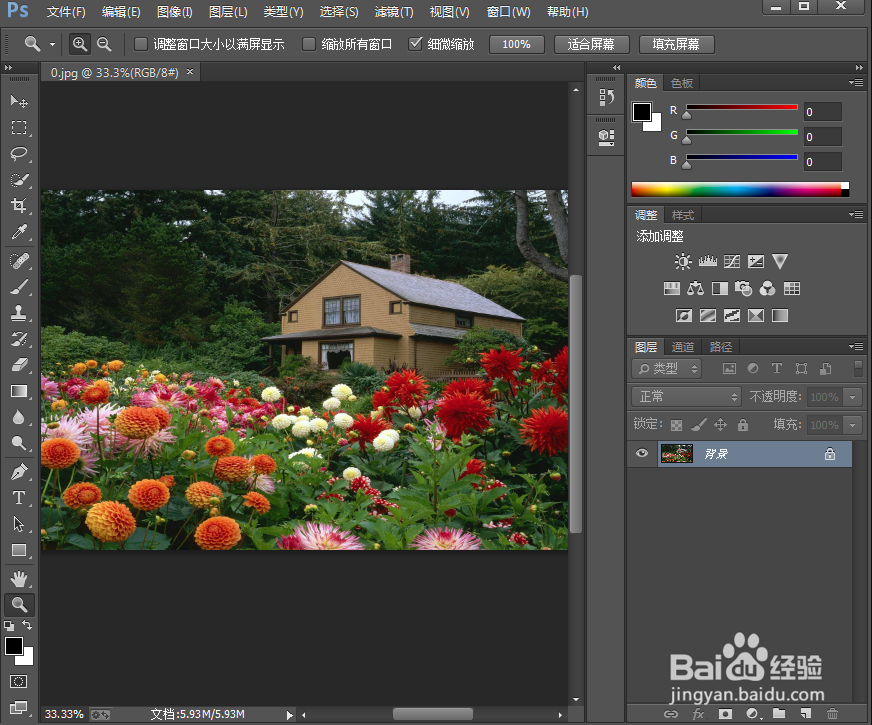Create a new layer icon
The height and width of the screenshot is (725, 872).
click(x=805, y=713)
